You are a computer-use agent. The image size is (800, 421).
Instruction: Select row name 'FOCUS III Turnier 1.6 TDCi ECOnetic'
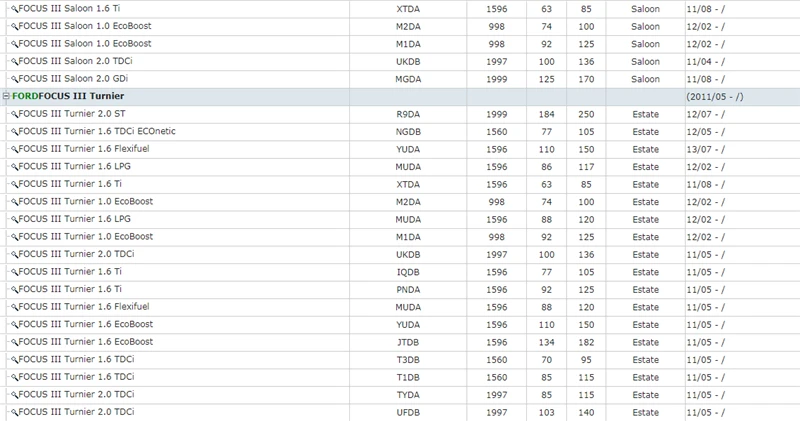click(x=97, y=131)
